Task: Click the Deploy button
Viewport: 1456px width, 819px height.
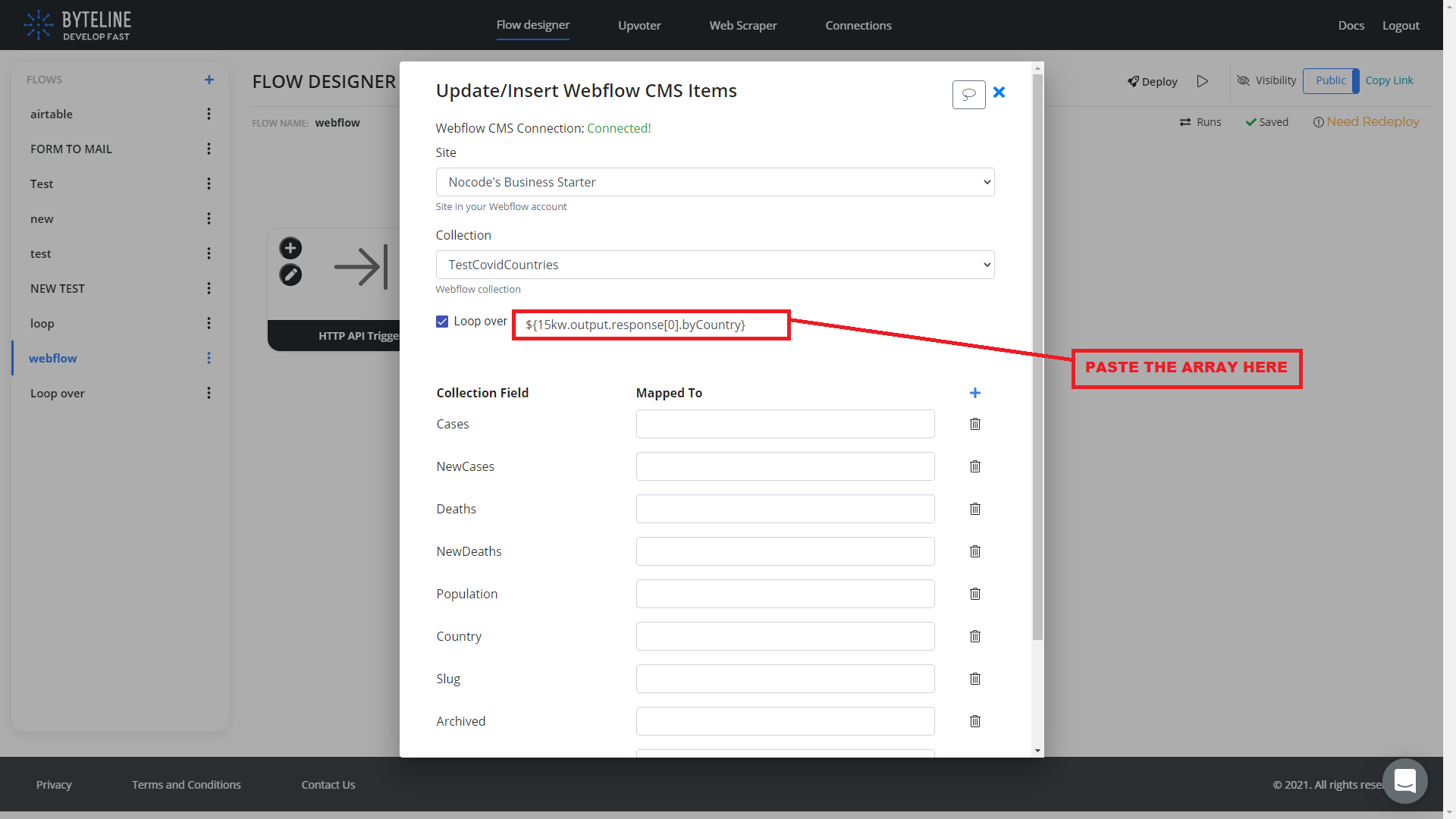Action: pyautogui.click(x=1152, y=81)
